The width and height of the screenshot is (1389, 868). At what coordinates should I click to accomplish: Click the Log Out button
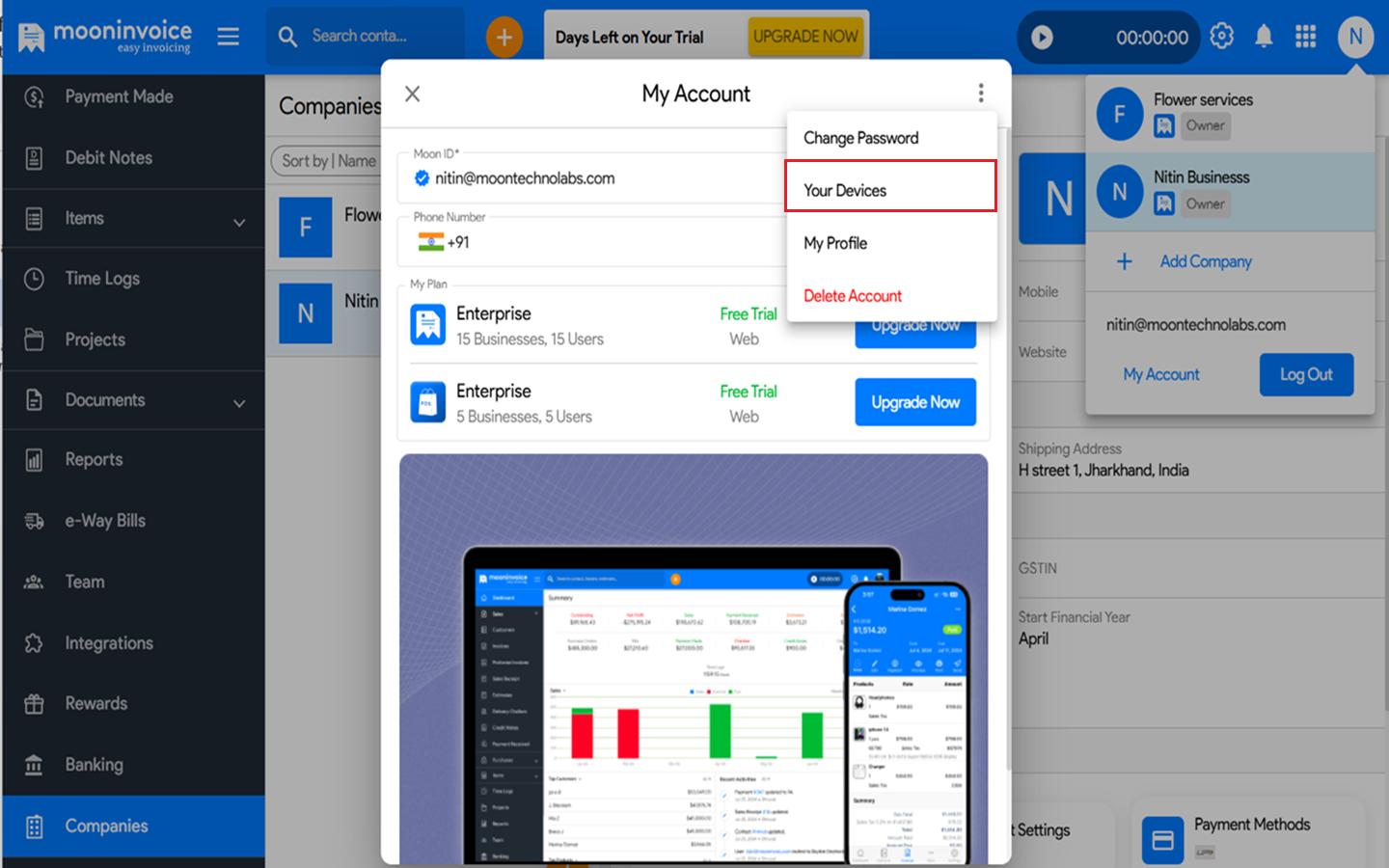pos(1306,374)
